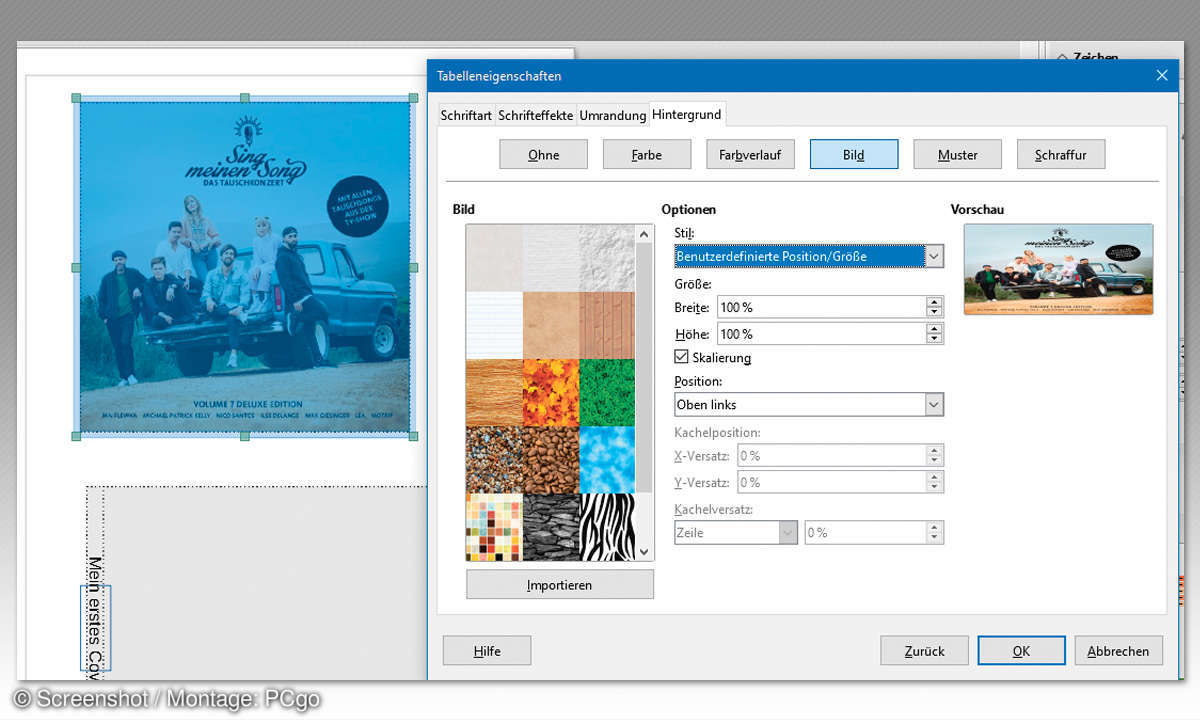Toggle the Skalierung checkbox

682,357
